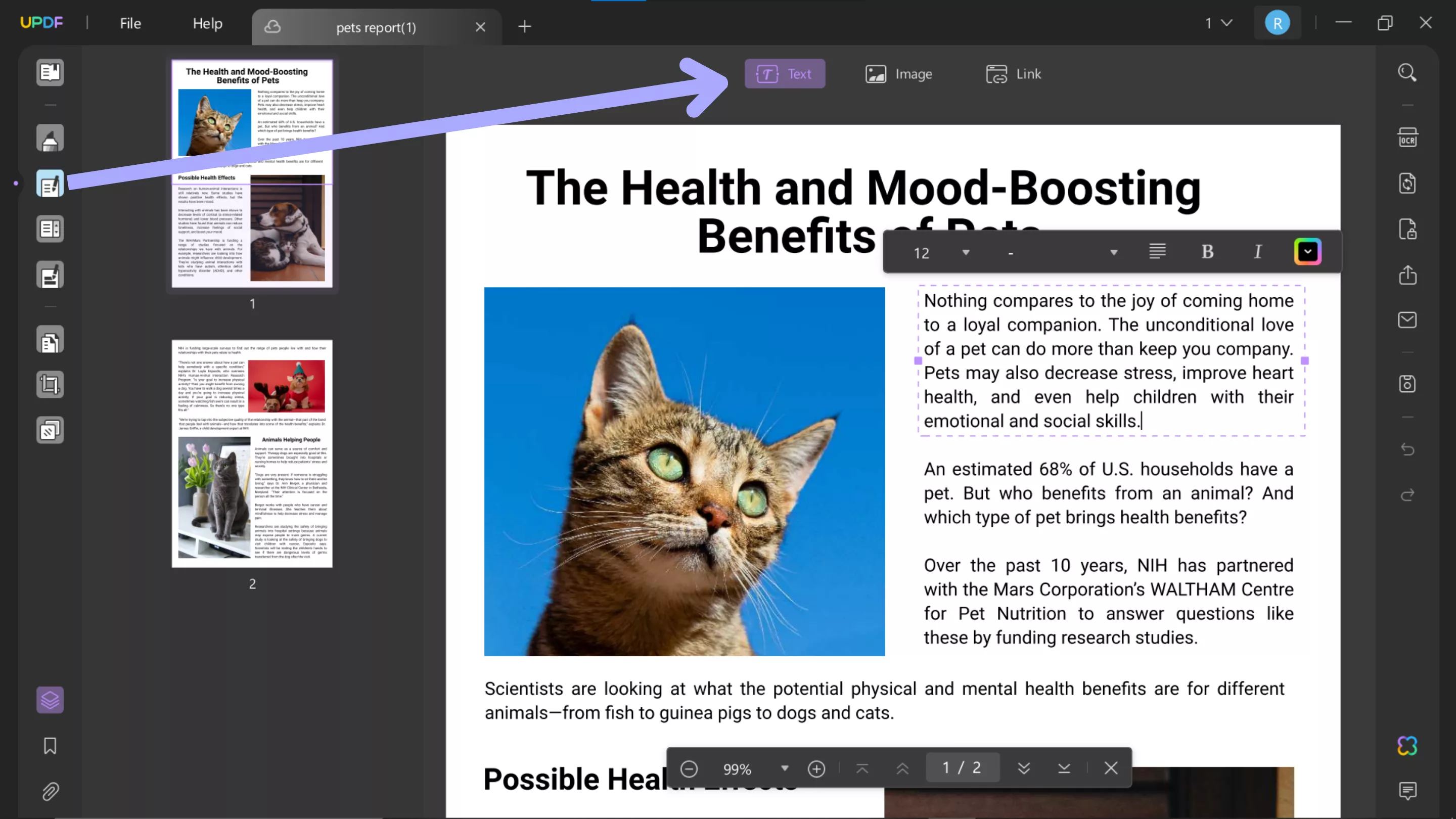The image size is (1456, 819).
Task: Open the Crop pages tool
Action: coord(50,385)
